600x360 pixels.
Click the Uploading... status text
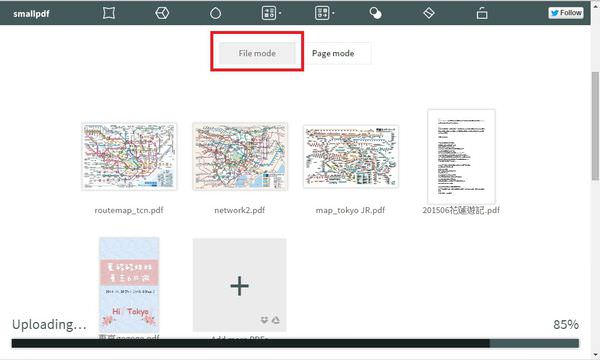click(49, 324)
